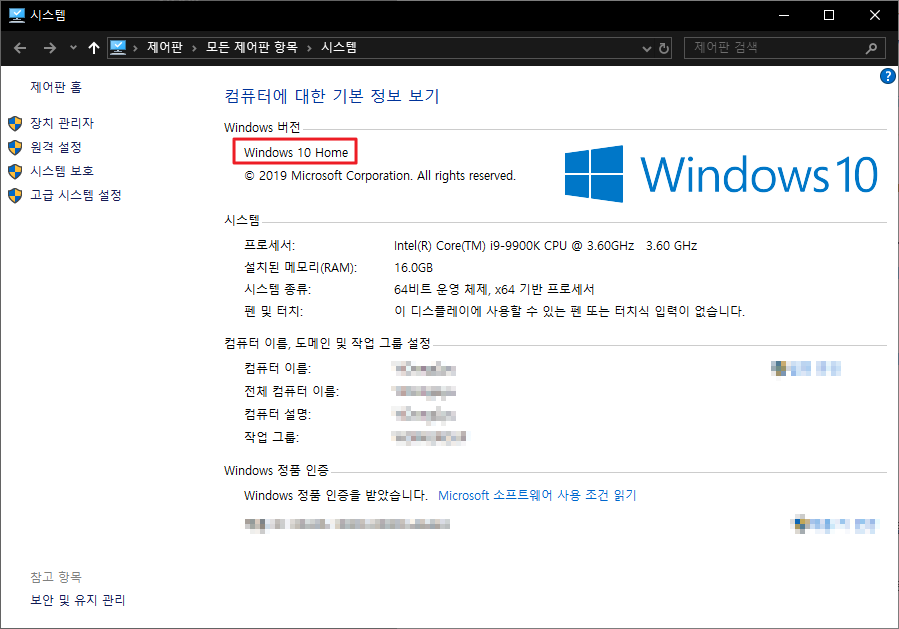Click the Windows 정품 인증을 받았습니다 text
The height and width of the screenshot is (629, 899).
click(336, 495)
